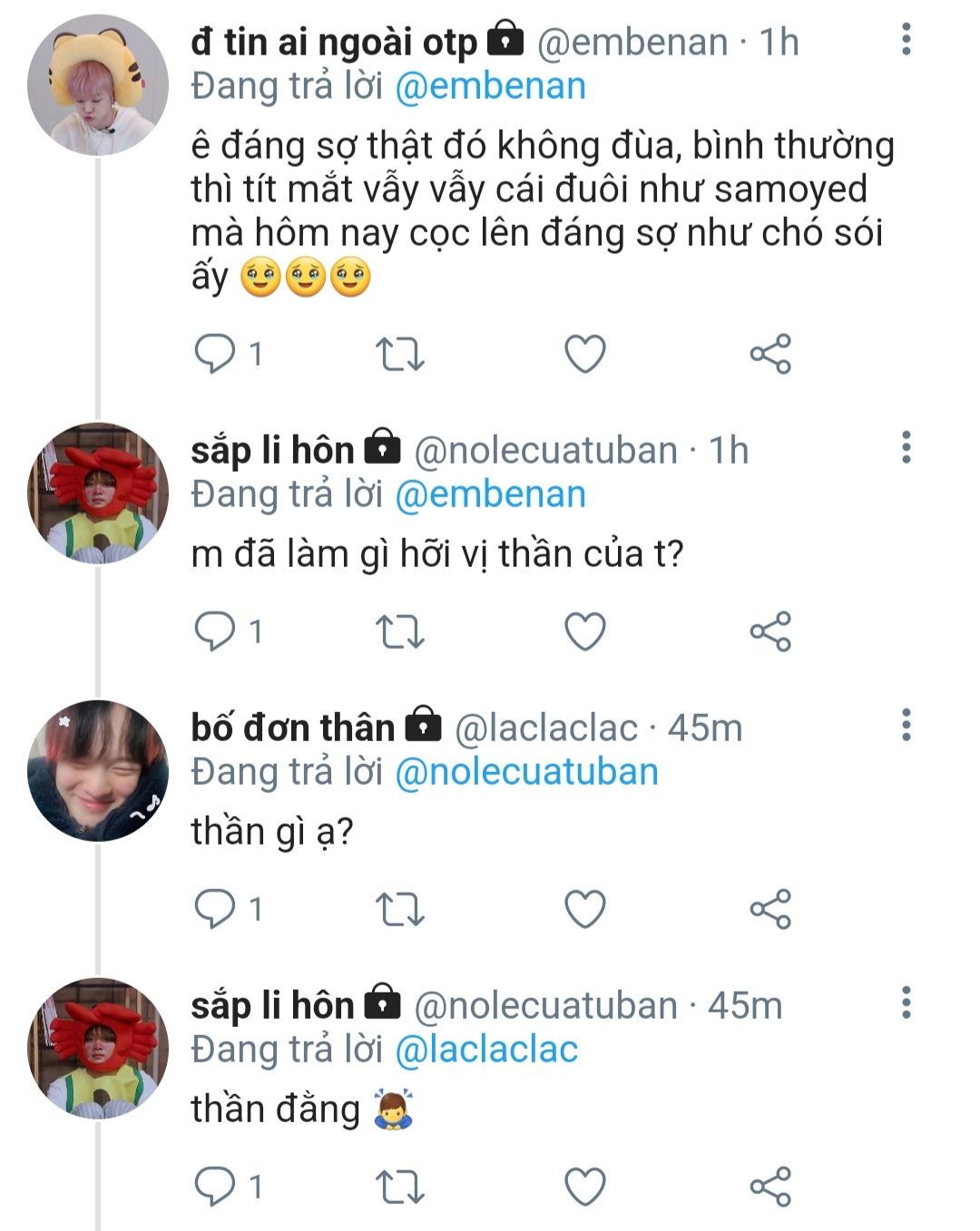The height and width of the screenshot is (1231, 980).
Task: Open @laclaclac mention link in last tweet
Action: [486, 1050]
